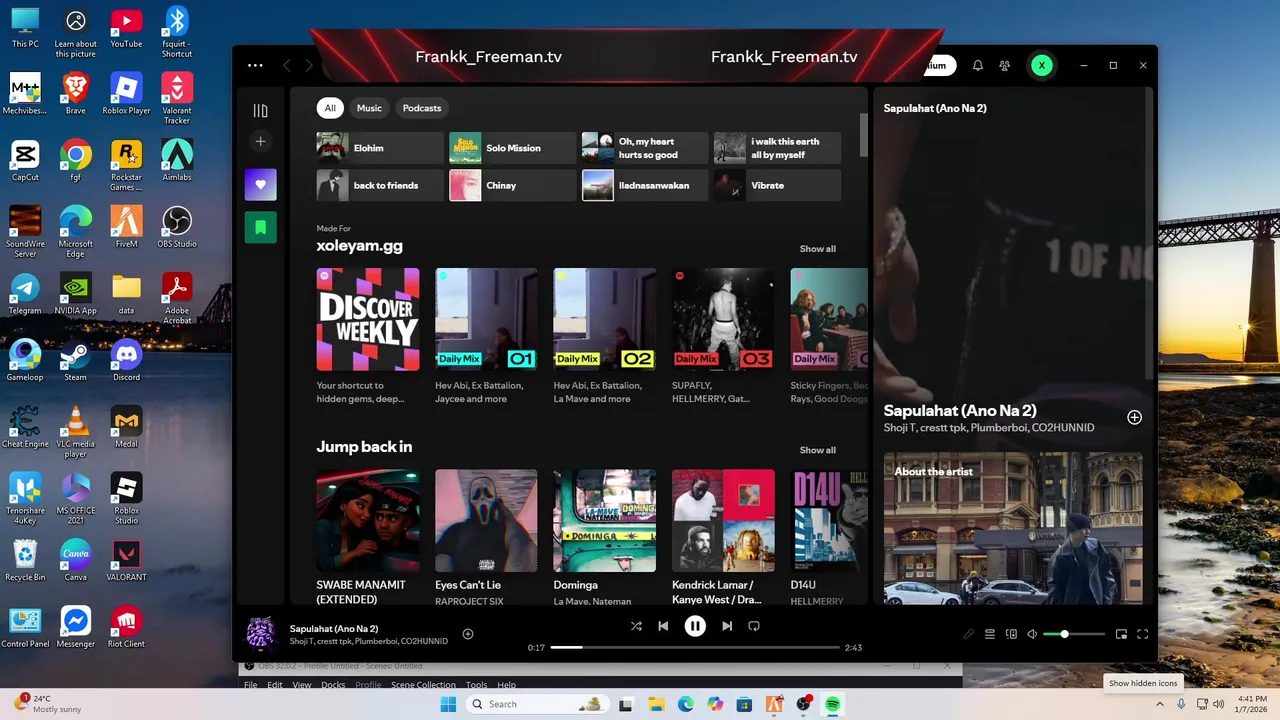The height and width of the screenshot is (720, 1280).
Task: Open Tools menu in OBS window
Action: (x=476, y=685)
